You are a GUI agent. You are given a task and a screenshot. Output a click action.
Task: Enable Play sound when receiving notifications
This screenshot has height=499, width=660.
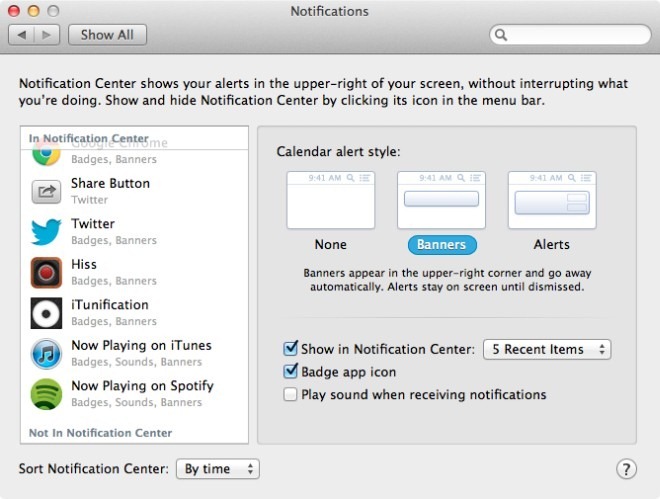click(x=290, y=394)
